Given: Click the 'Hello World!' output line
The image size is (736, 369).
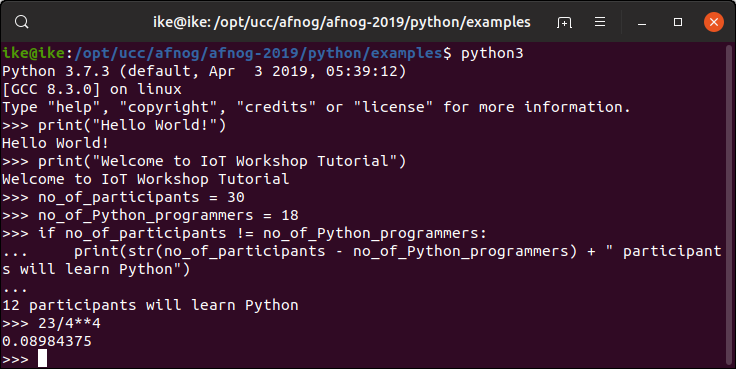Looking at the screenshot, I should coord(55,143).
